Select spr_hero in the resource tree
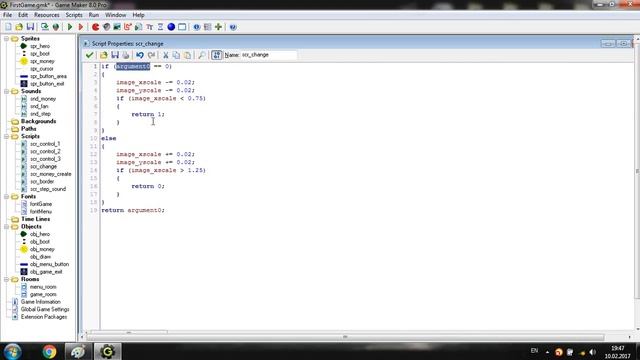640x360 pixels. coord(40,46)
